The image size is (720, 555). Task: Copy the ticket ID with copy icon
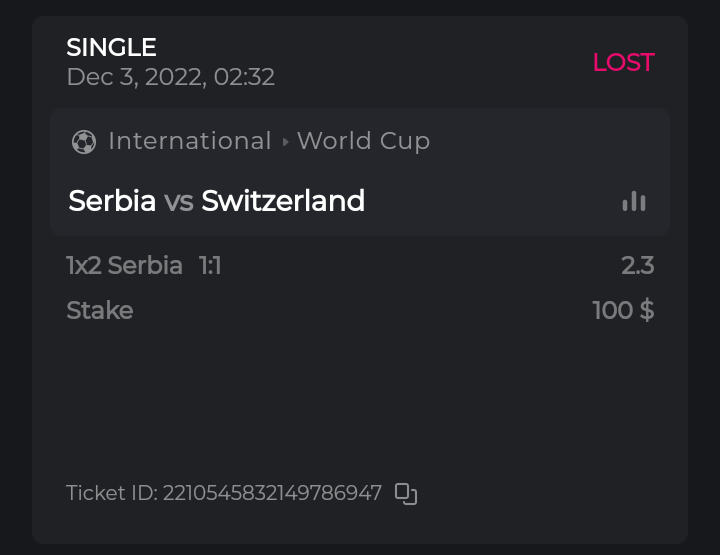(x=406, y=493)
